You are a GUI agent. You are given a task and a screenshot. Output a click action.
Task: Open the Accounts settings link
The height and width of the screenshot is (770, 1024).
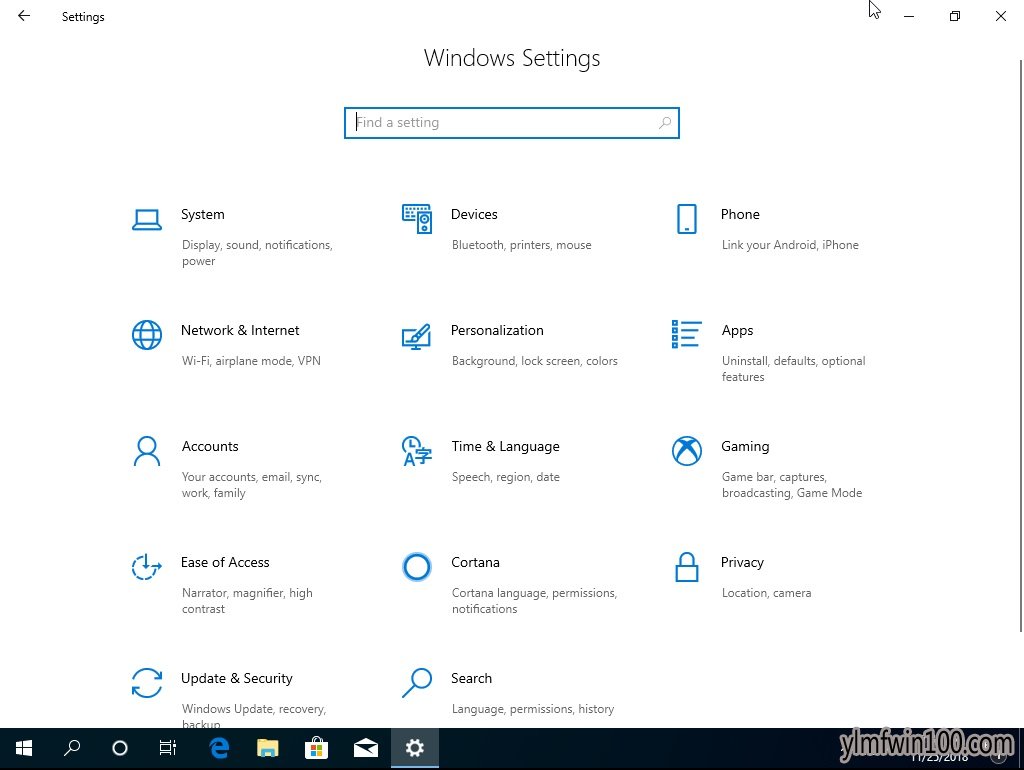click(210, 447)
